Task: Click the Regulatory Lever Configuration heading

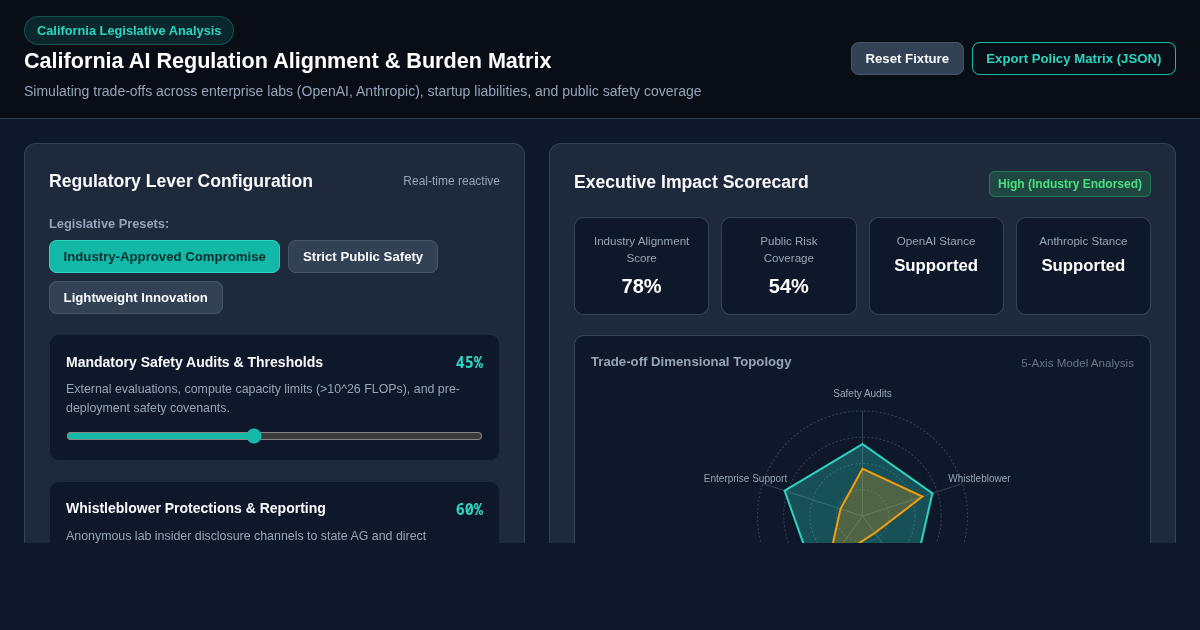Action: [181, 181]
